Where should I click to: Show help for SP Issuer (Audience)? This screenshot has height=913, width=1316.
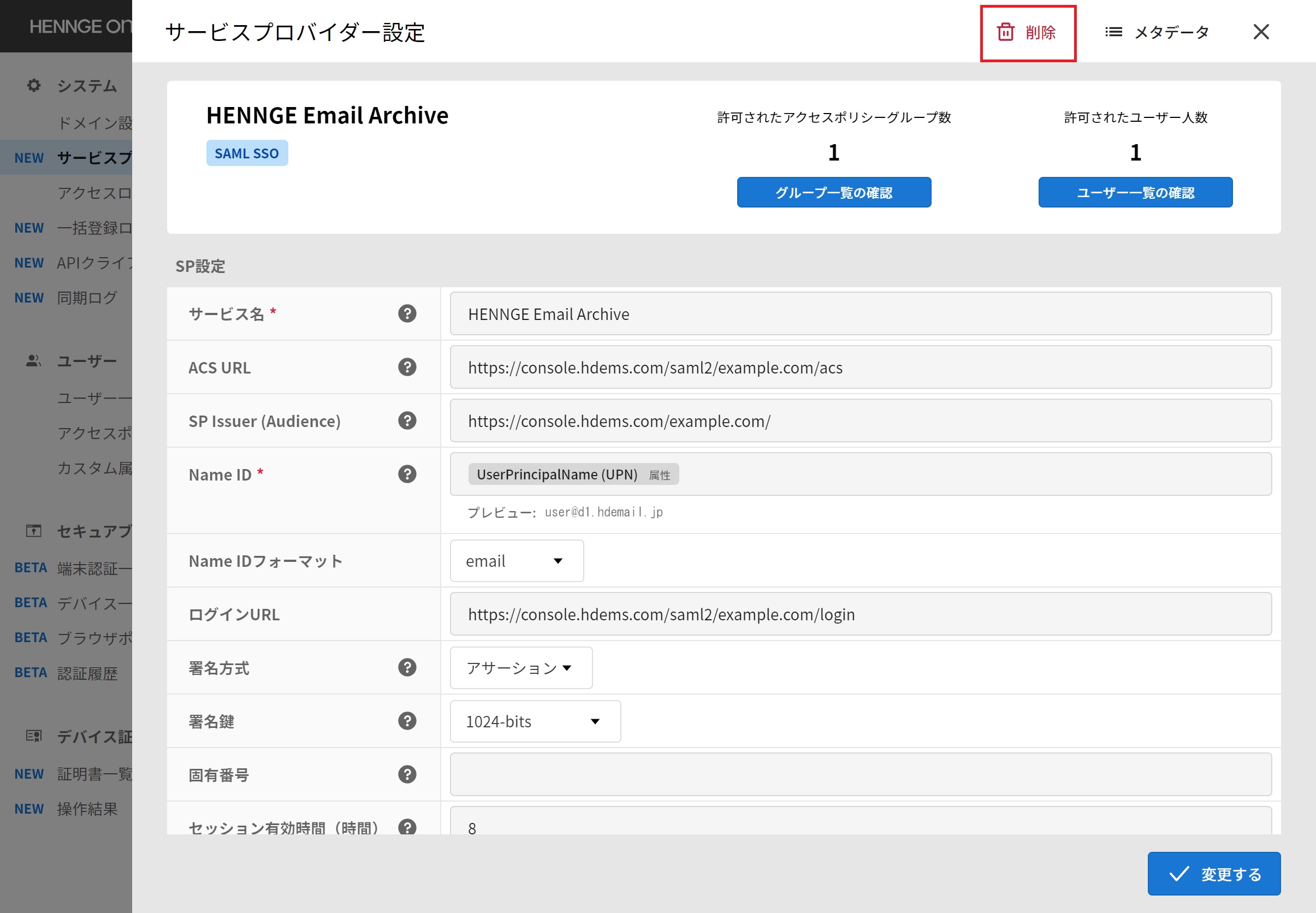pyautogui.click(x=407, y=421)
